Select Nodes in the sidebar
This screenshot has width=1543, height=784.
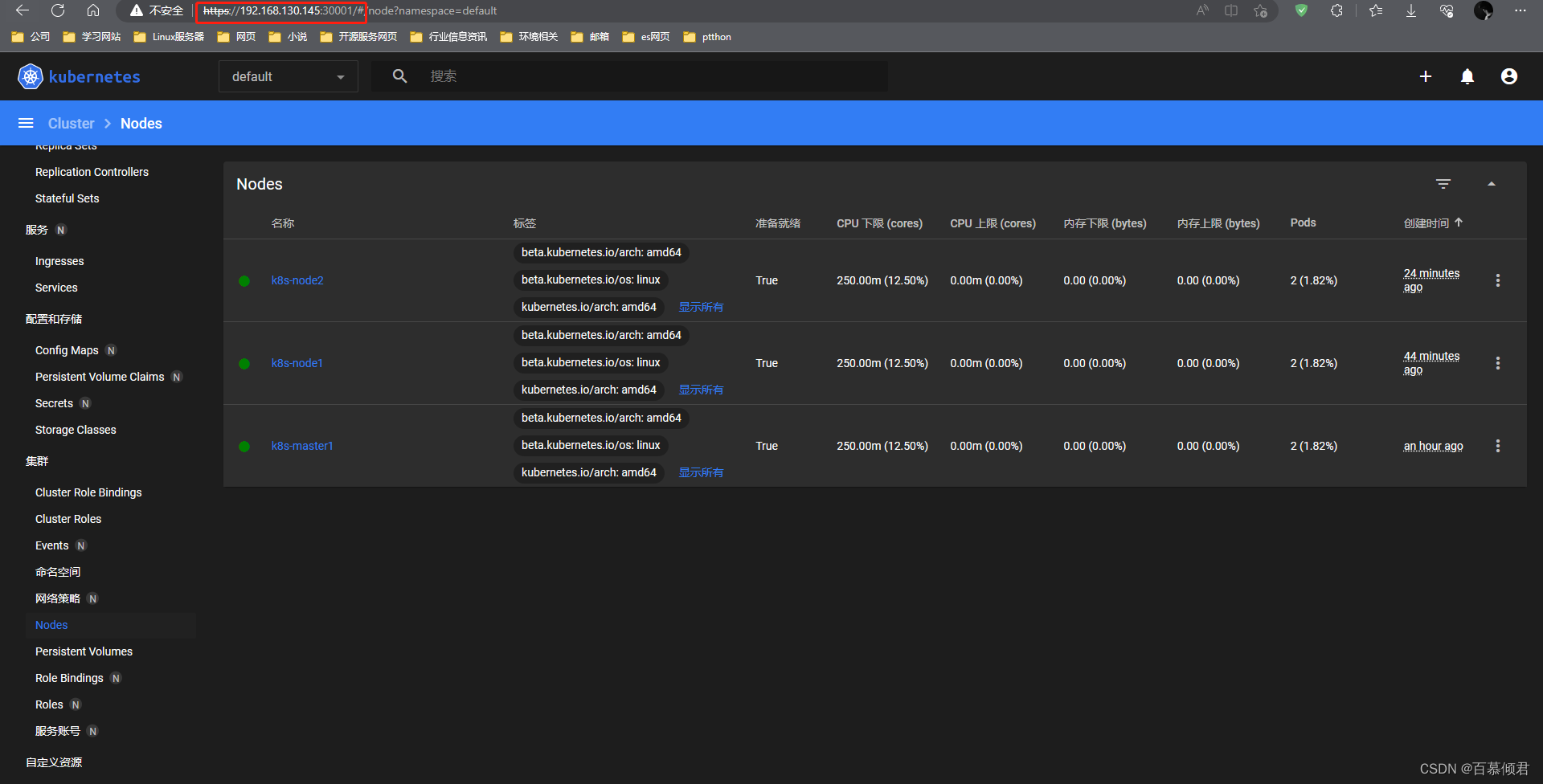pos(51,625)
